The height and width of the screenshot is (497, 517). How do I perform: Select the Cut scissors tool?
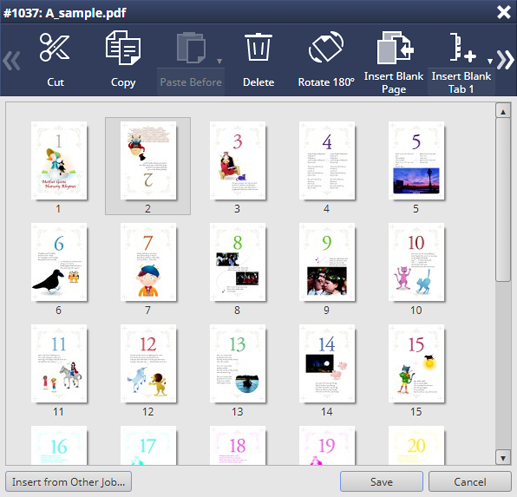tap(55, 48)
